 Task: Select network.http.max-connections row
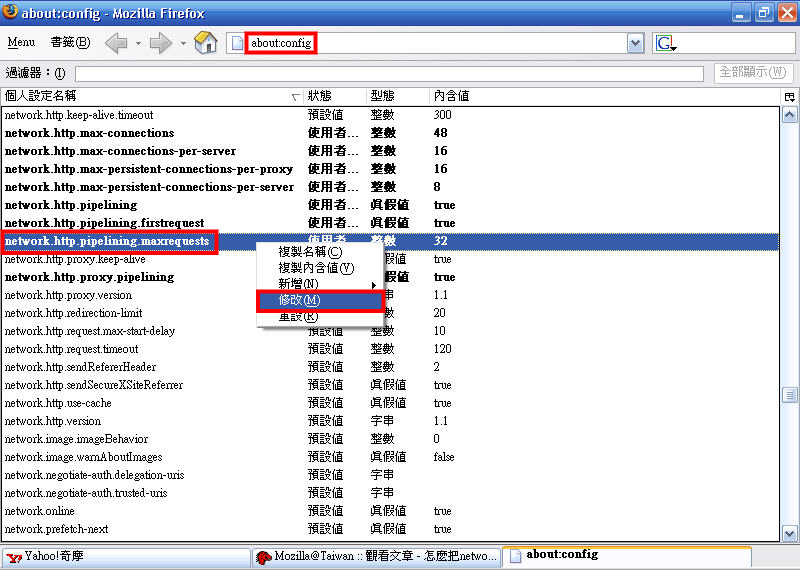[x=390, y=133]
